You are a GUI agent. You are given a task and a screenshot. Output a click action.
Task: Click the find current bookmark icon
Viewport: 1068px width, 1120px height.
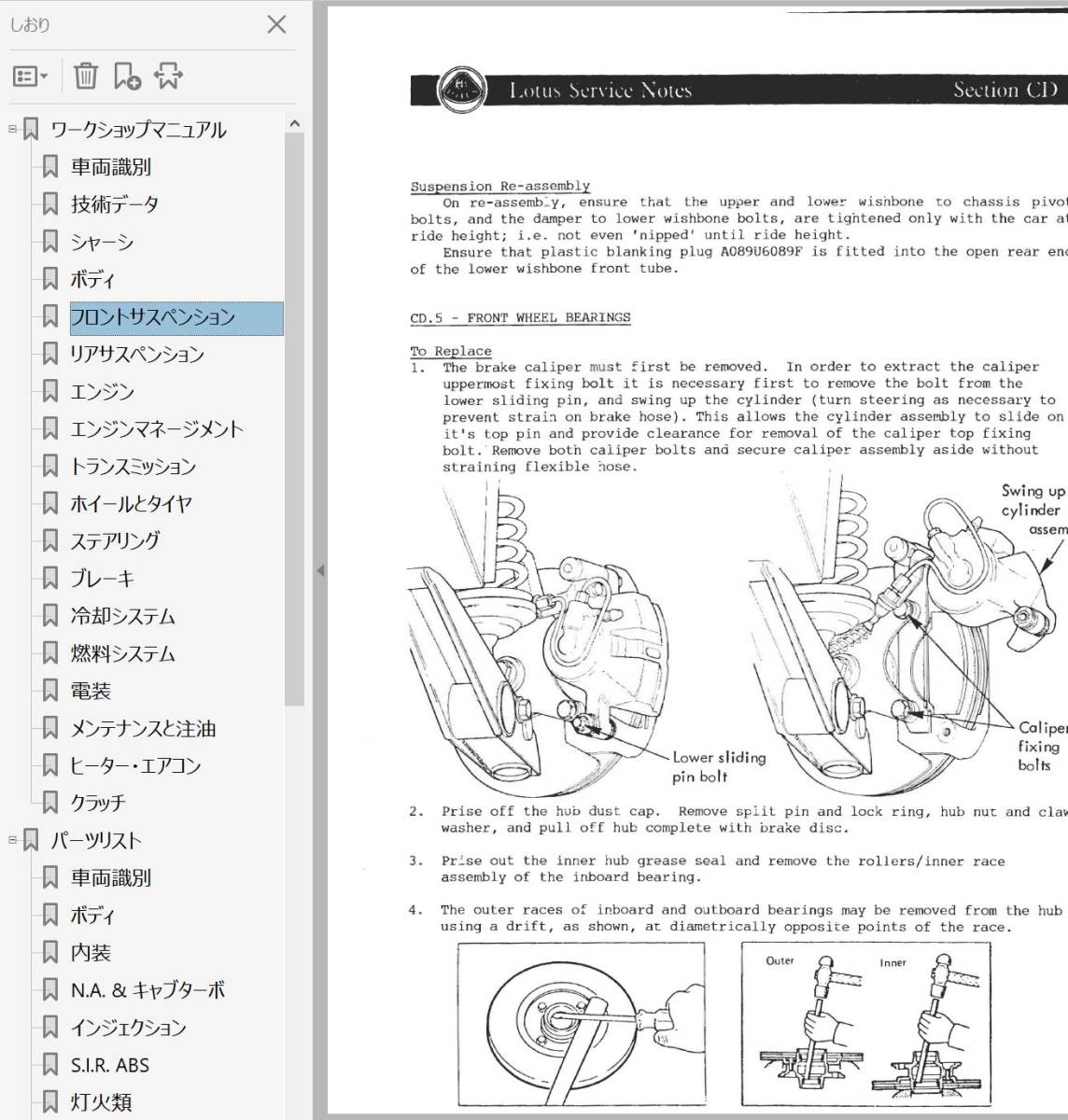click(x=169, y=77)
